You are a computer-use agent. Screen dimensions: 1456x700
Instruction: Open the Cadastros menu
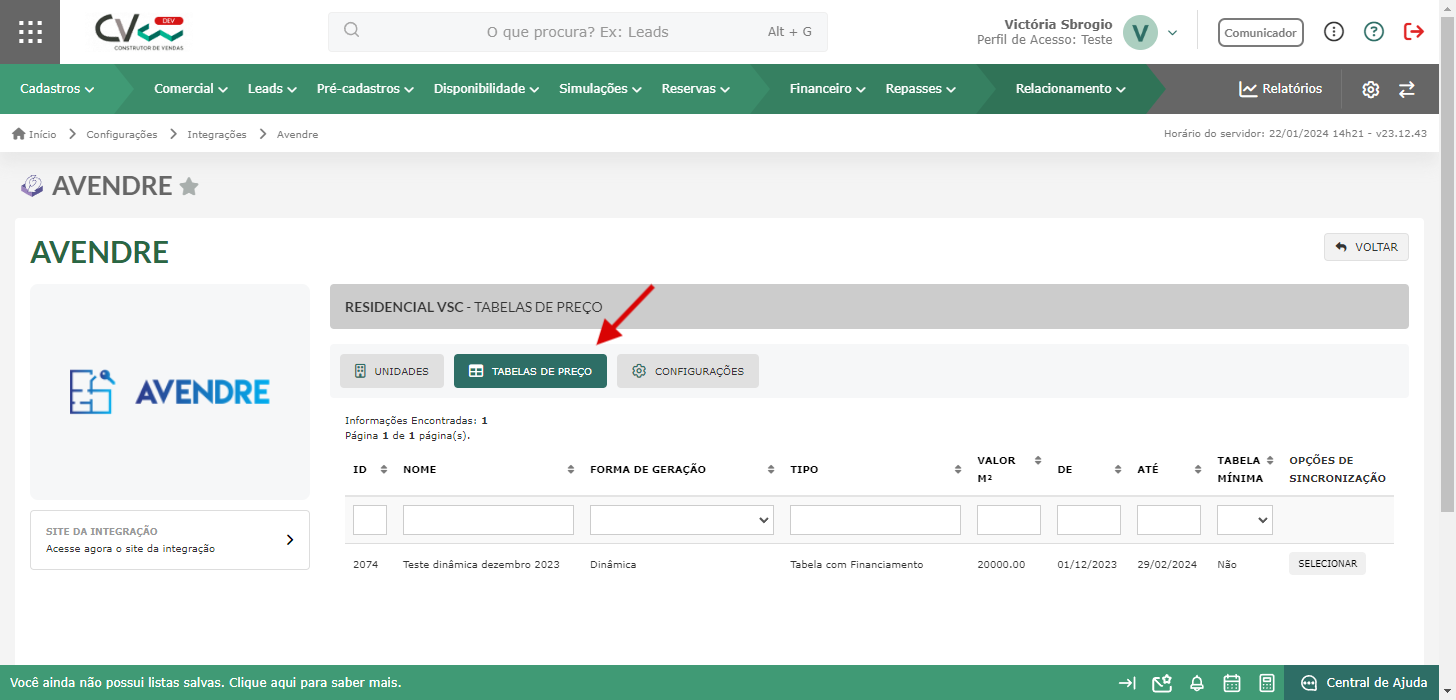point(57,89)
